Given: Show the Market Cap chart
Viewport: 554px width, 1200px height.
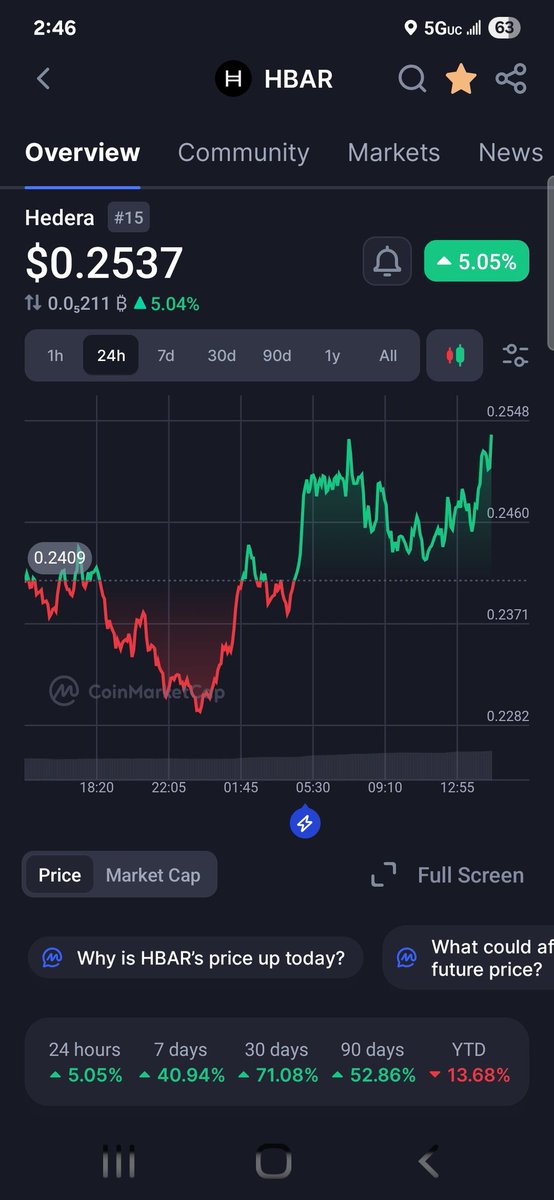Looking at the screenshot, I should coord(153,875).
